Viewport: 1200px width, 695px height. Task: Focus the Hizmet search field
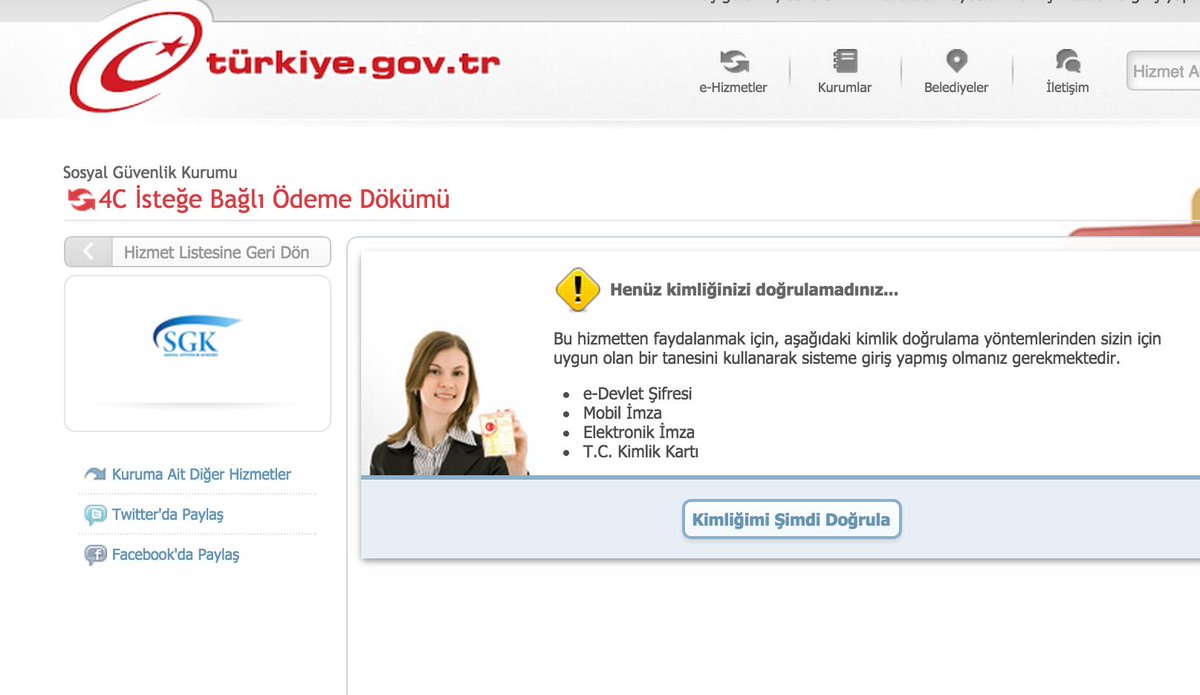click(x=1164, y=71)
